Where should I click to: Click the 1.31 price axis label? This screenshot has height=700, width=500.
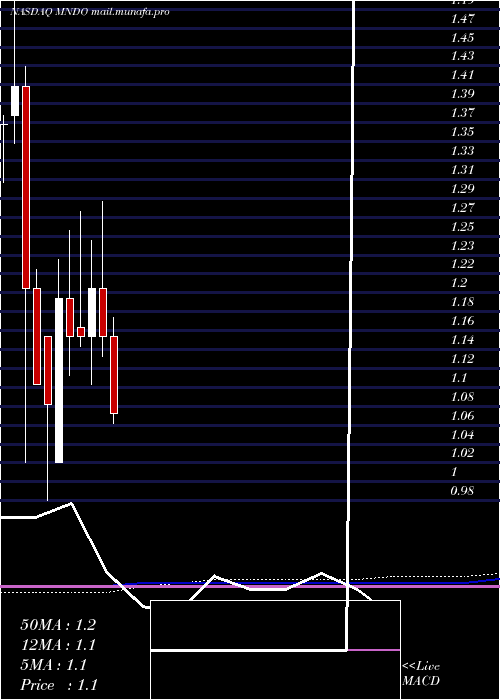(x=462, y=170)
